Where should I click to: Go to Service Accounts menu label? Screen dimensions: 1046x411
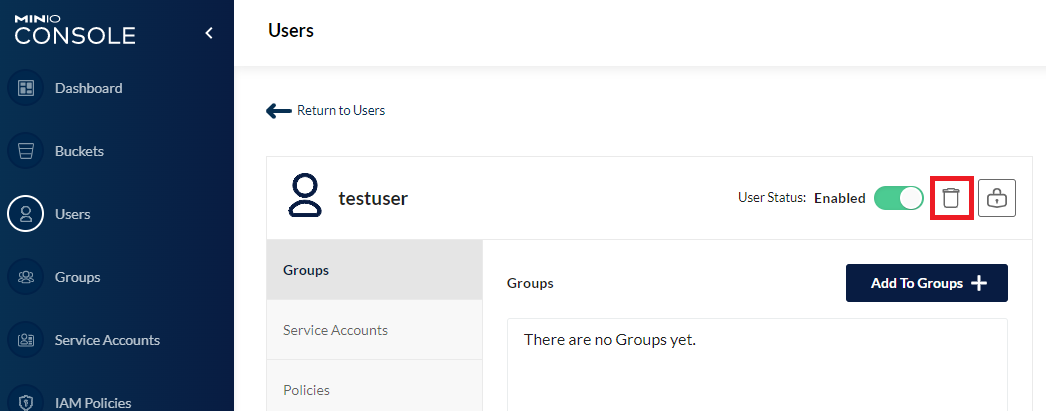pos(107,340)
